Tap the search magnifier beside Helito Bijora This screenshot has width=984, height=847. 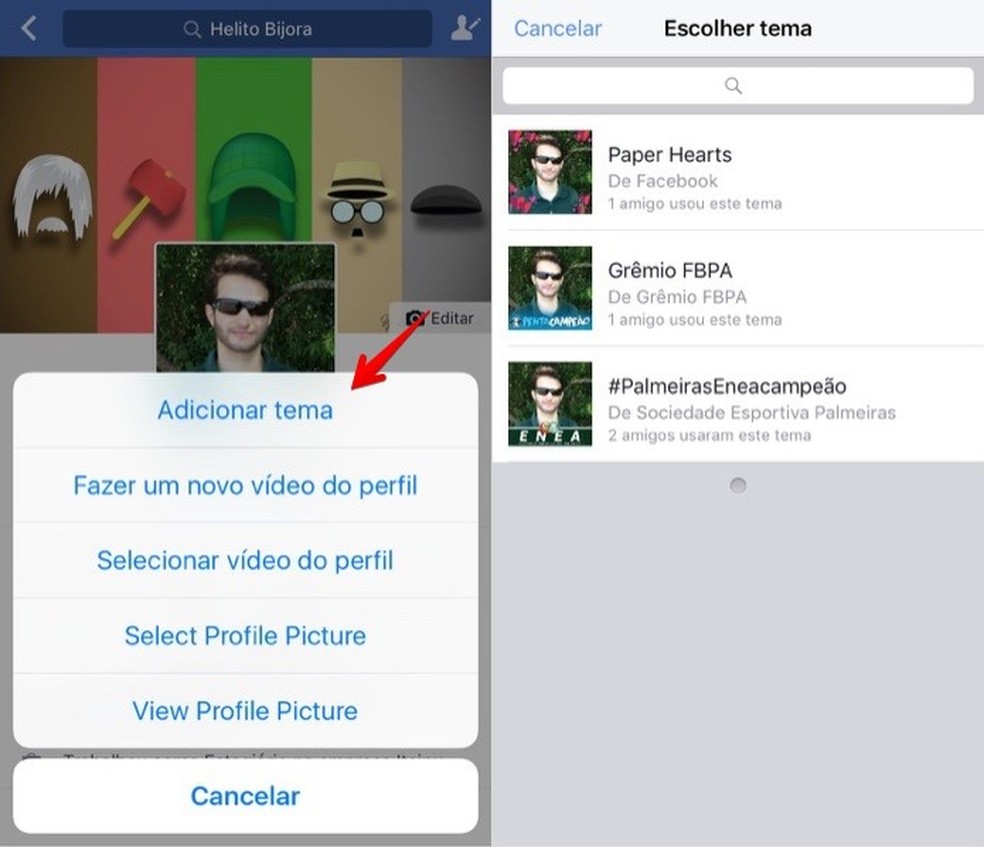(x=190, y=29)
